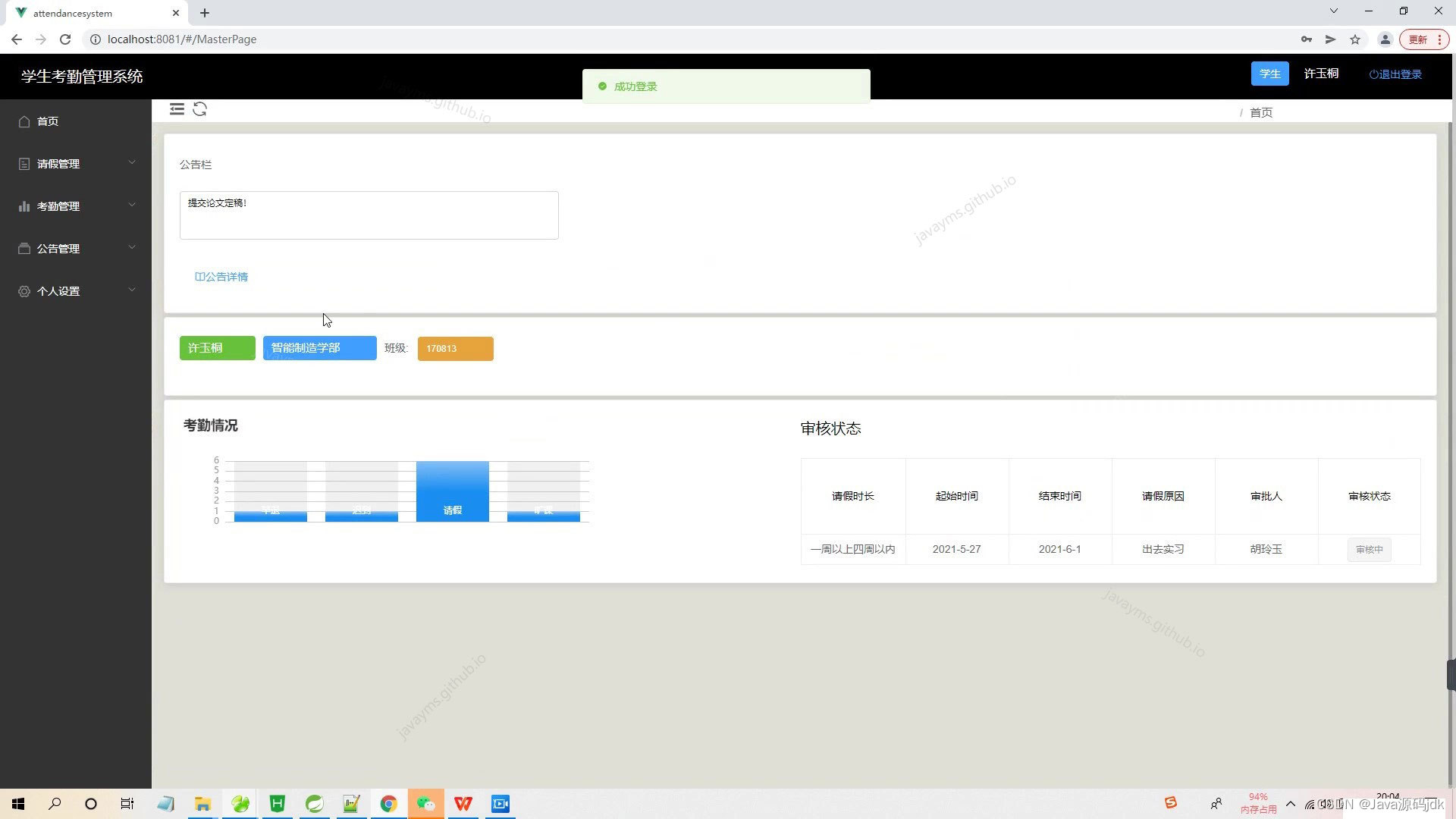
Task: Click the password key icon in address bar
Action: 1306,39
